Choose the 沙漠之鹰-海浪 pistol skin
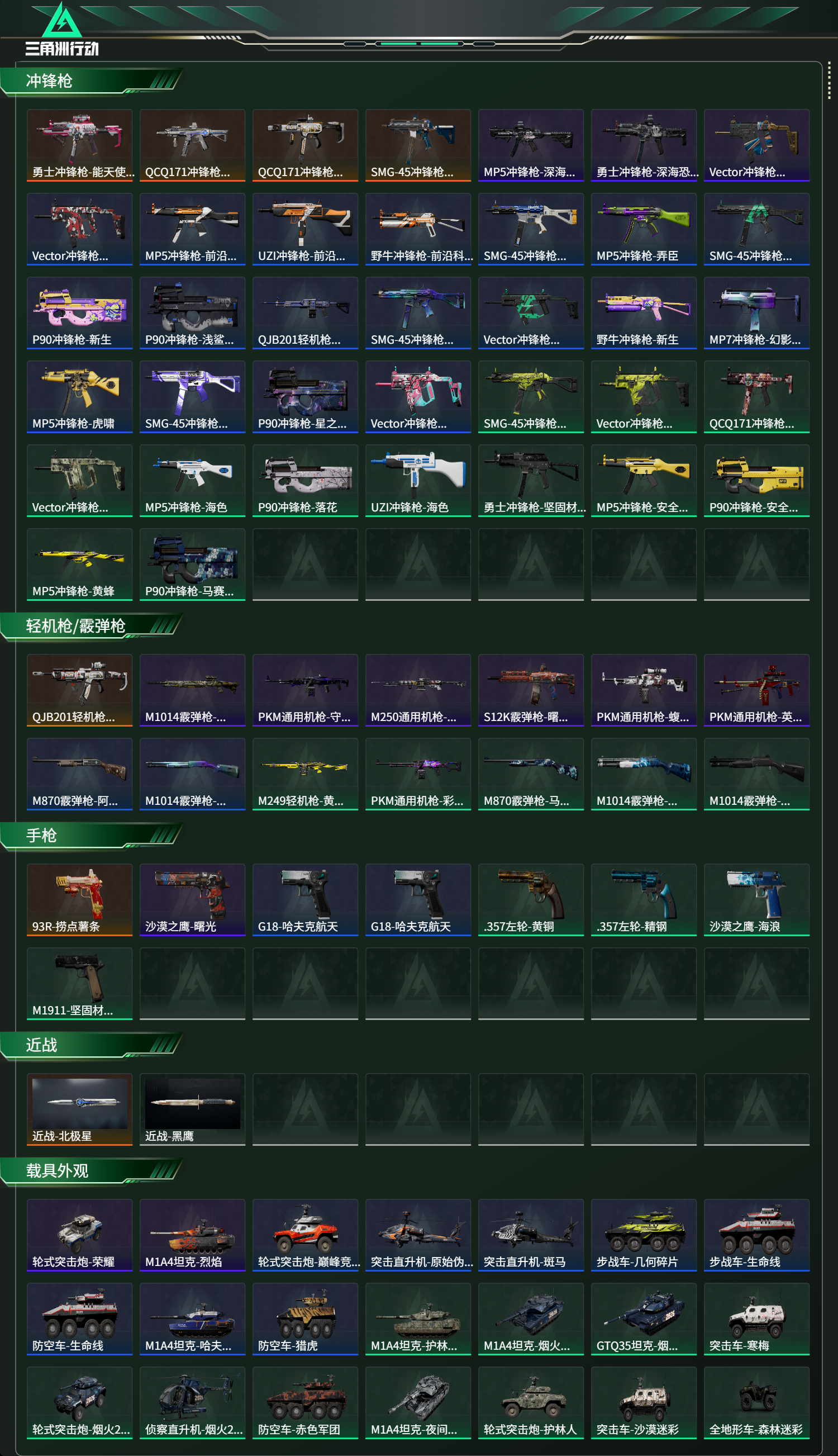 point(756,899)
